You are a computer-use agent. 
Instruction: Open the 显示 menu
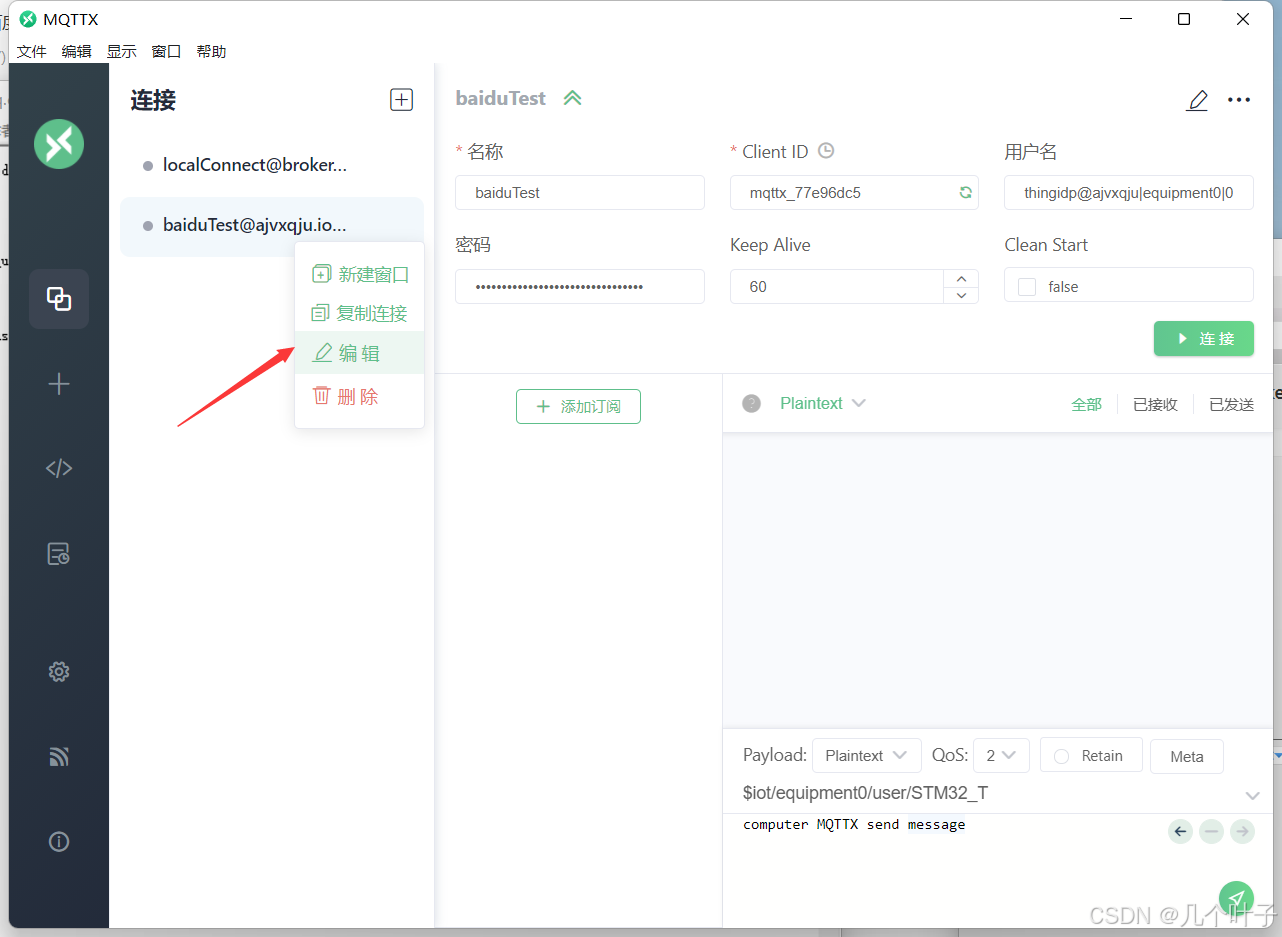coord(122,51)
